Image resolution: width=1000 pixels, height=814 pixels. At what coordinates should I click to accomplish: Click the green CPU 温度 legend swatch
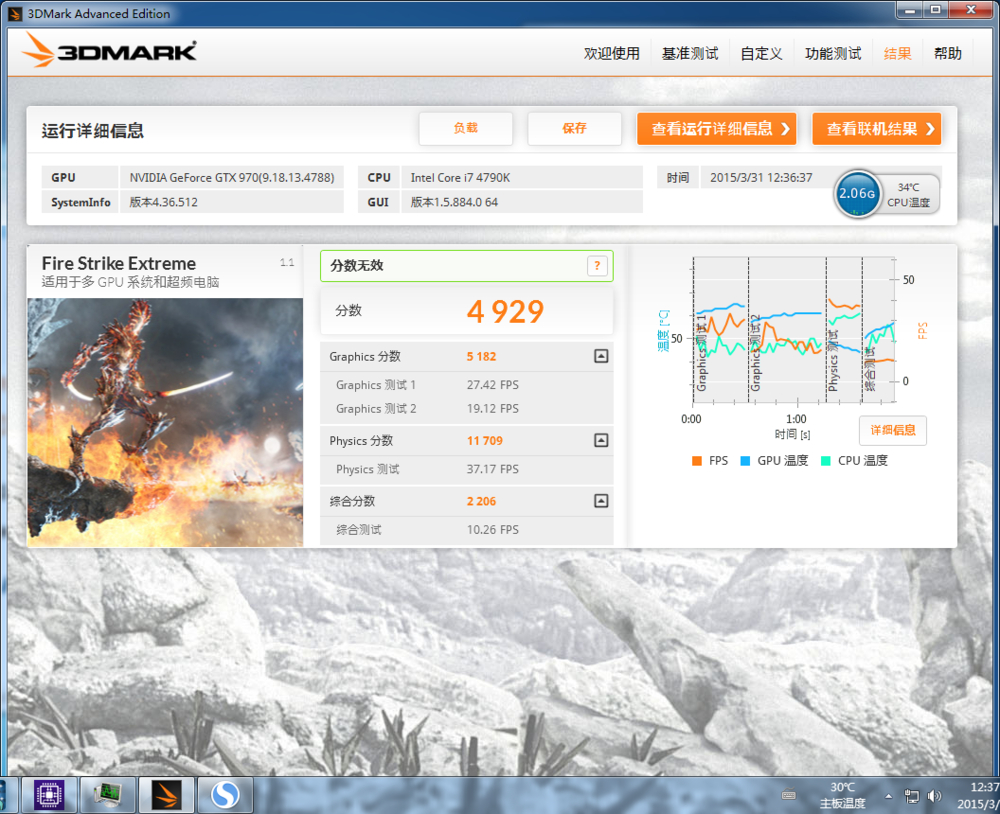coord(825,461)
